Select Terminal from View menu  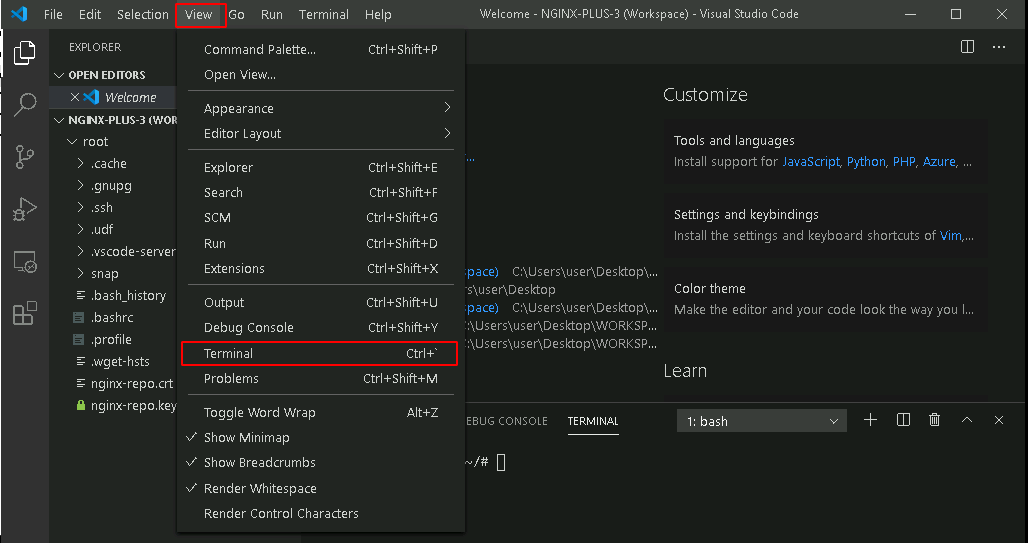[319, 353]
